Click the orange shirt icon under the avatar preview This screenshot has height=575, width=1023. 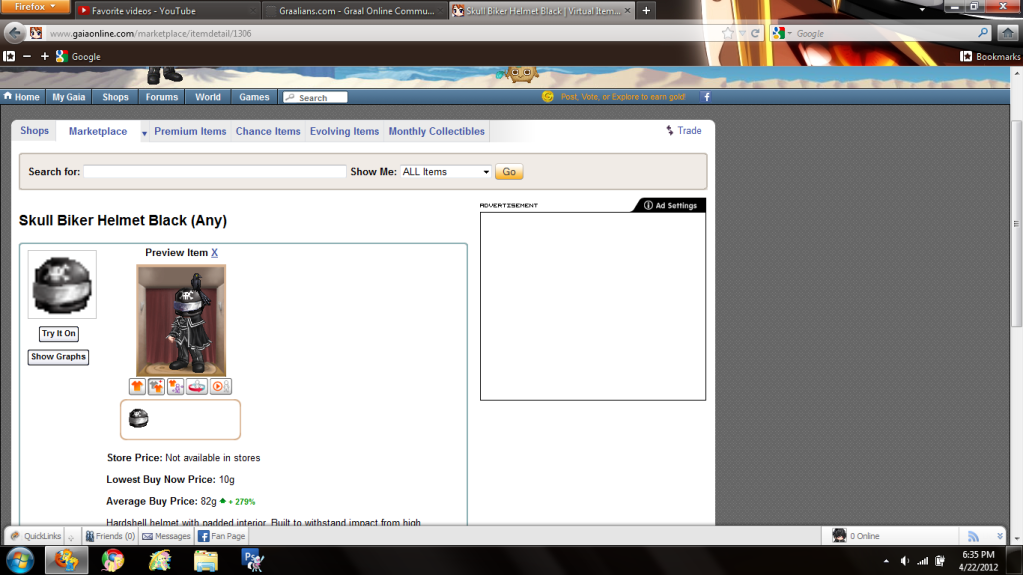pos(137,387)
